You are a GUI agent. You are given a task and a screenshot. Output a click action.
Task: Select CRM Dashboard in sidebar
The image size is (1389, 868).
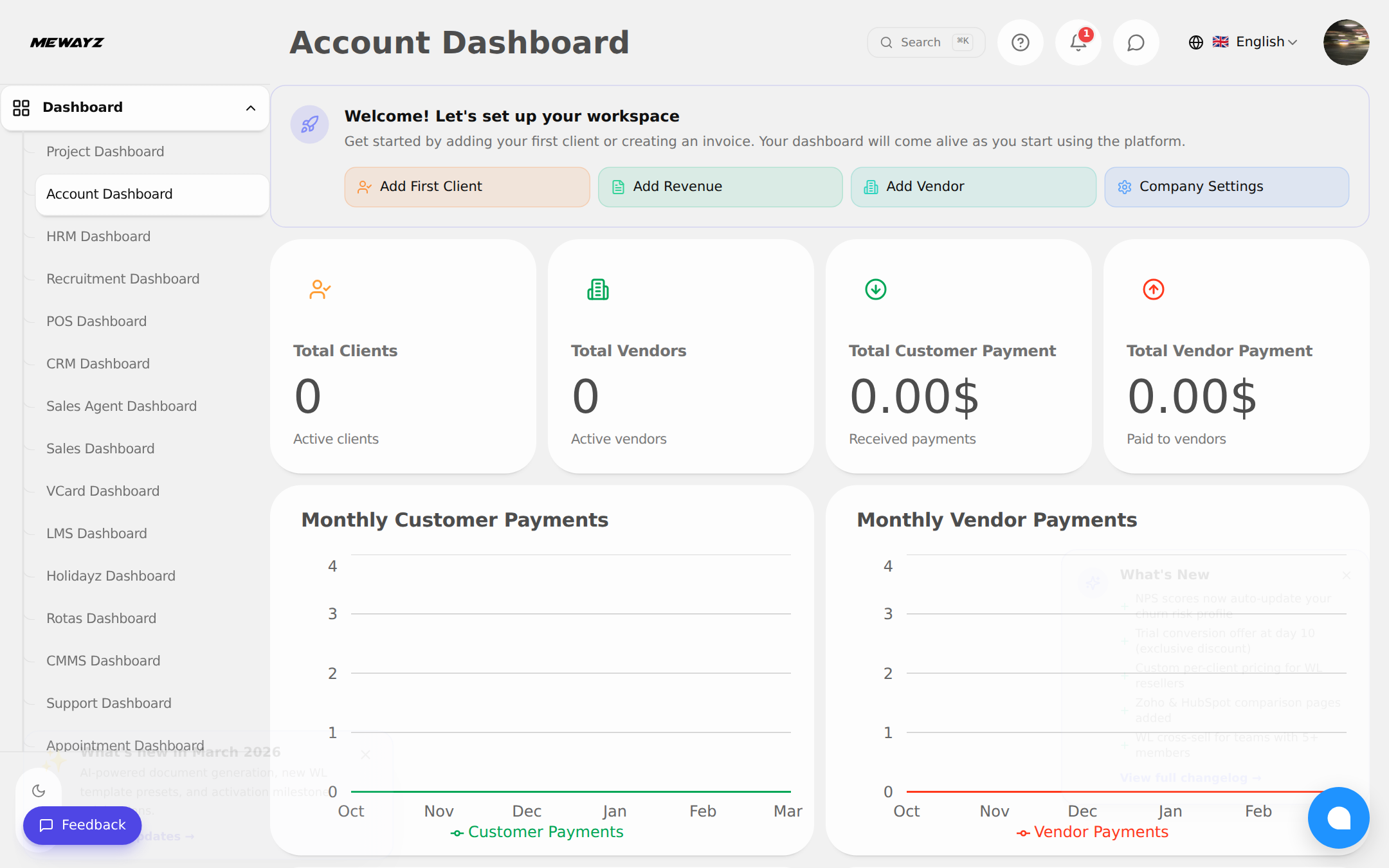click(98, 364)
